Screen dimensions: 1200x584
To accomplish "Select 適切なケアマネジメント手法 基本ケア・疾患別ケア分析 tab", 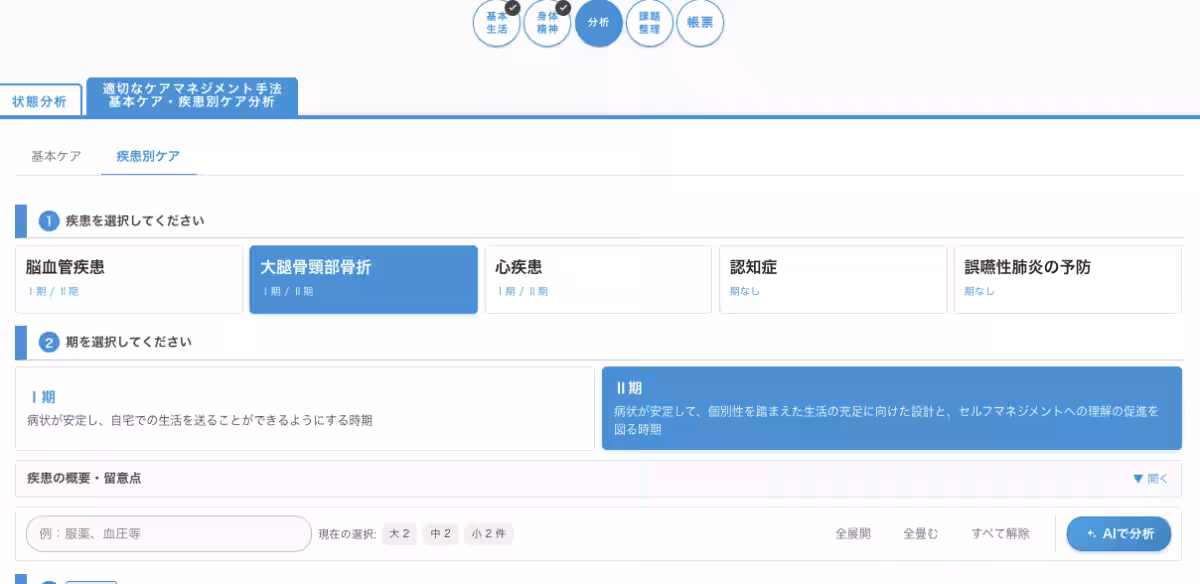I will pos(192,96).
